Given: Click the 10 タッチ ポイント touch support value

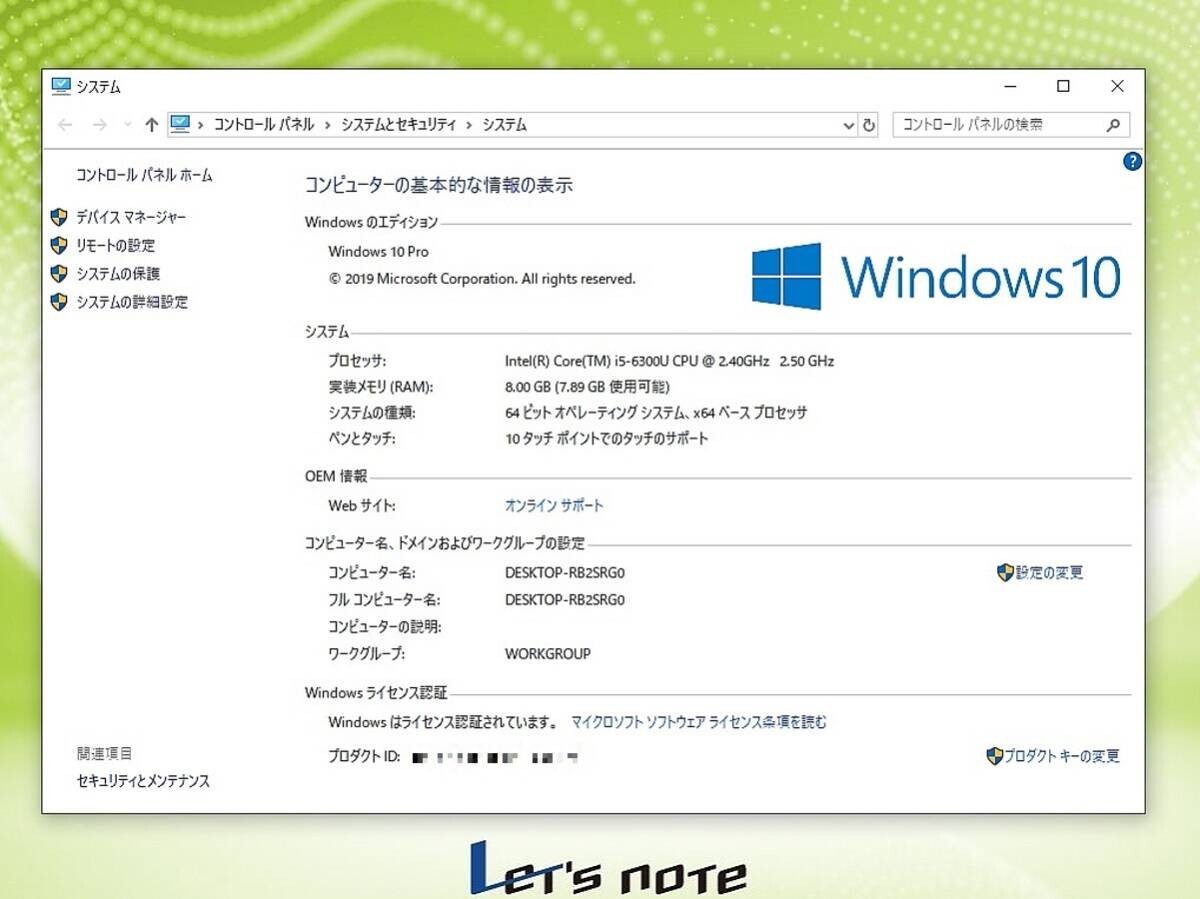Looking at the screenshot, I should 607,438.
